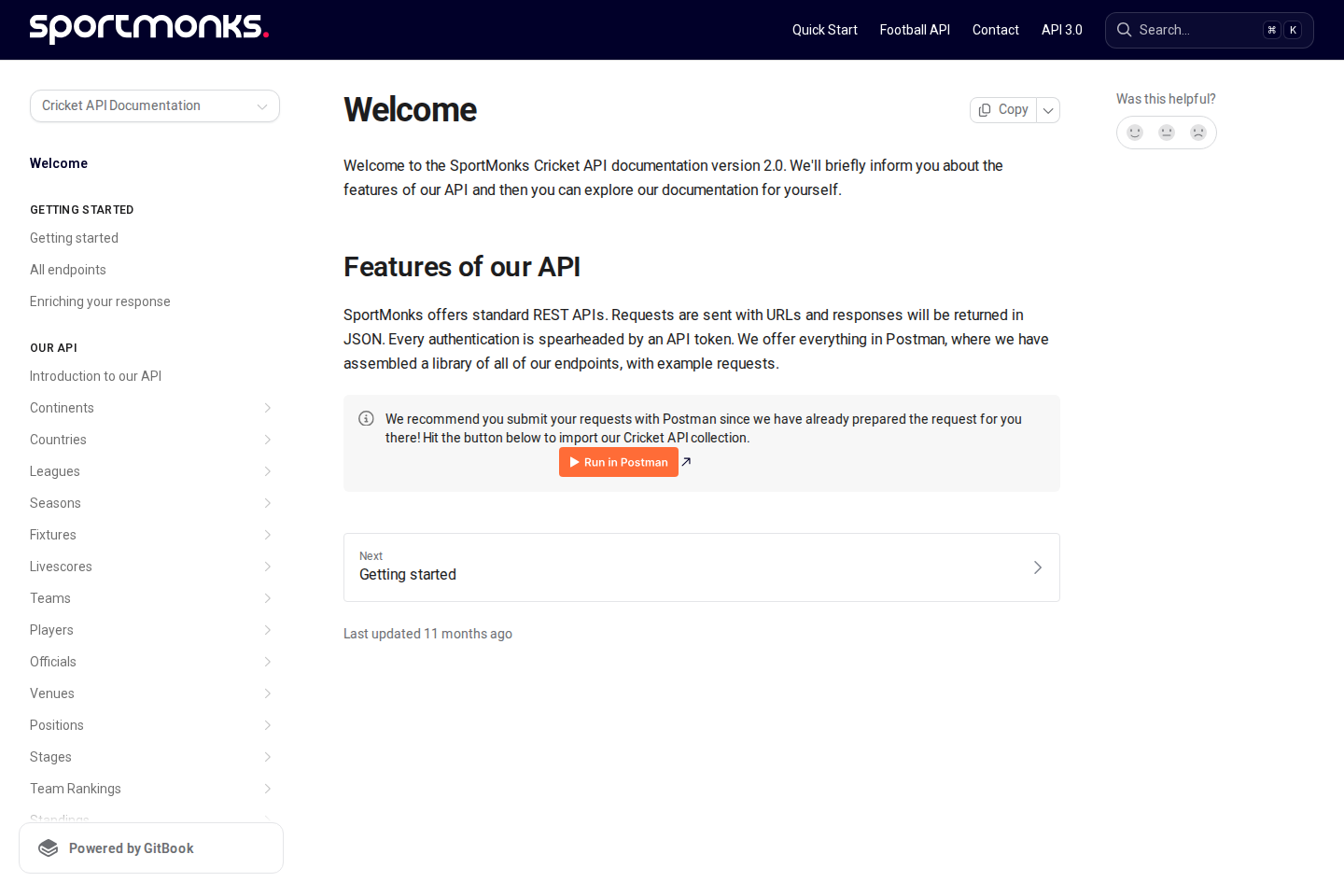Viewport: 1344px width, 896px height.
Task: Open the Football API menu item
Action: point(915,29)
